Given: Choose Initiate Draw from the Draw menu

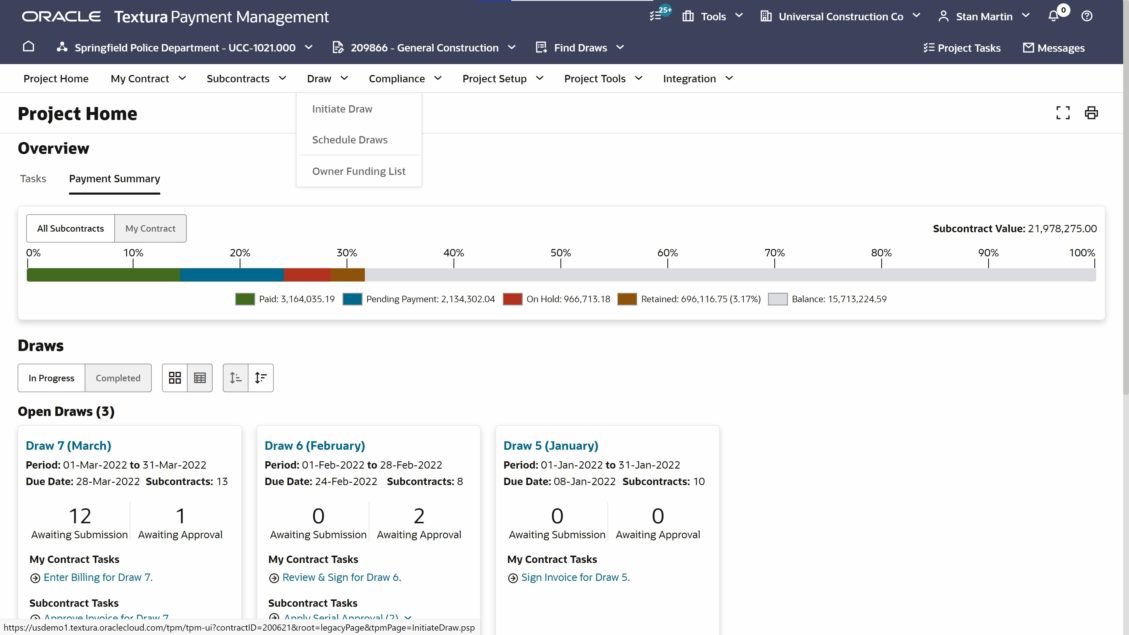Looking at the screenshot, I should click(342, 109).
